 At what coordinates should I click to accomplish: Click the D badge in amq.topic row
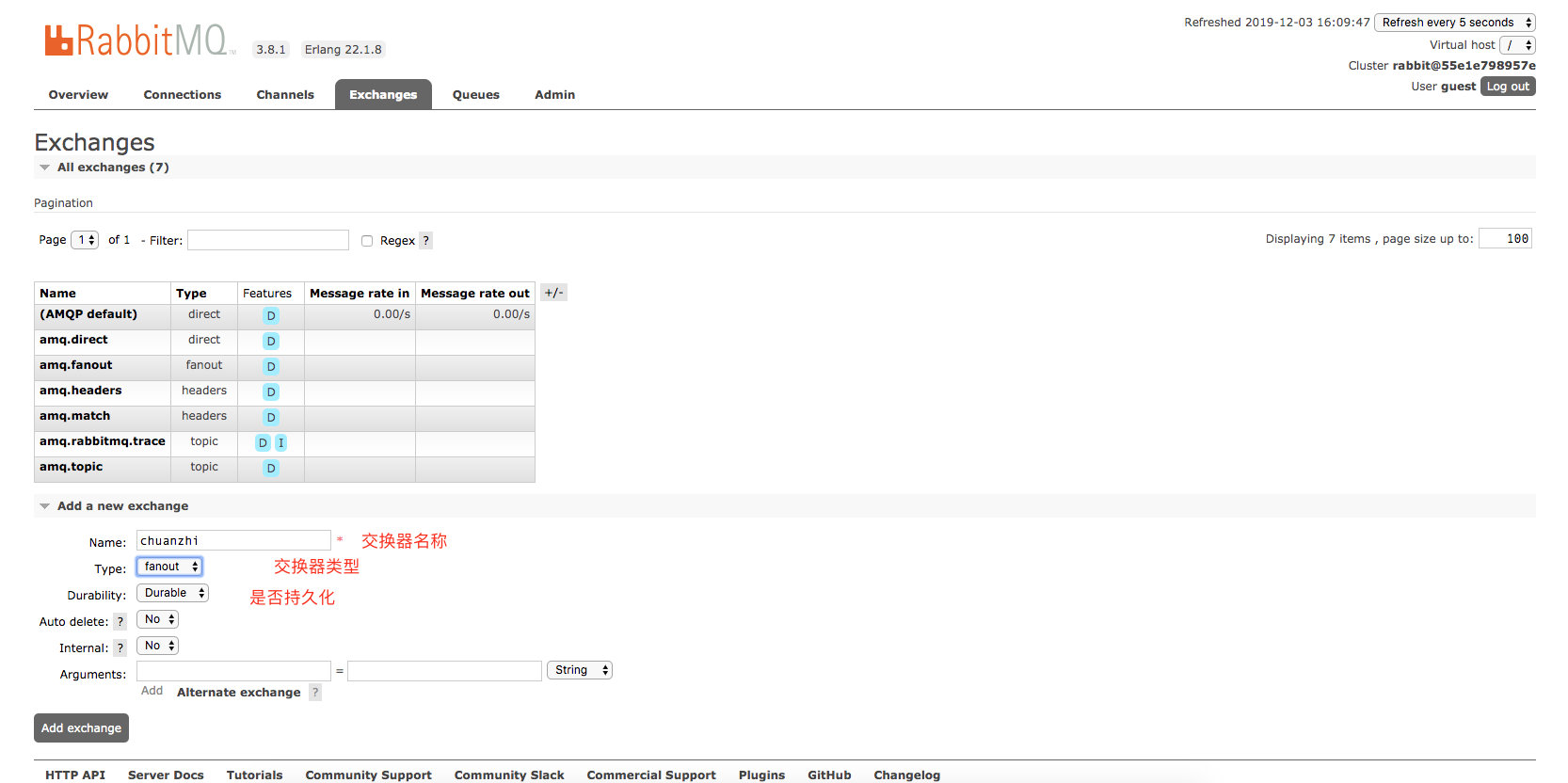271,468
